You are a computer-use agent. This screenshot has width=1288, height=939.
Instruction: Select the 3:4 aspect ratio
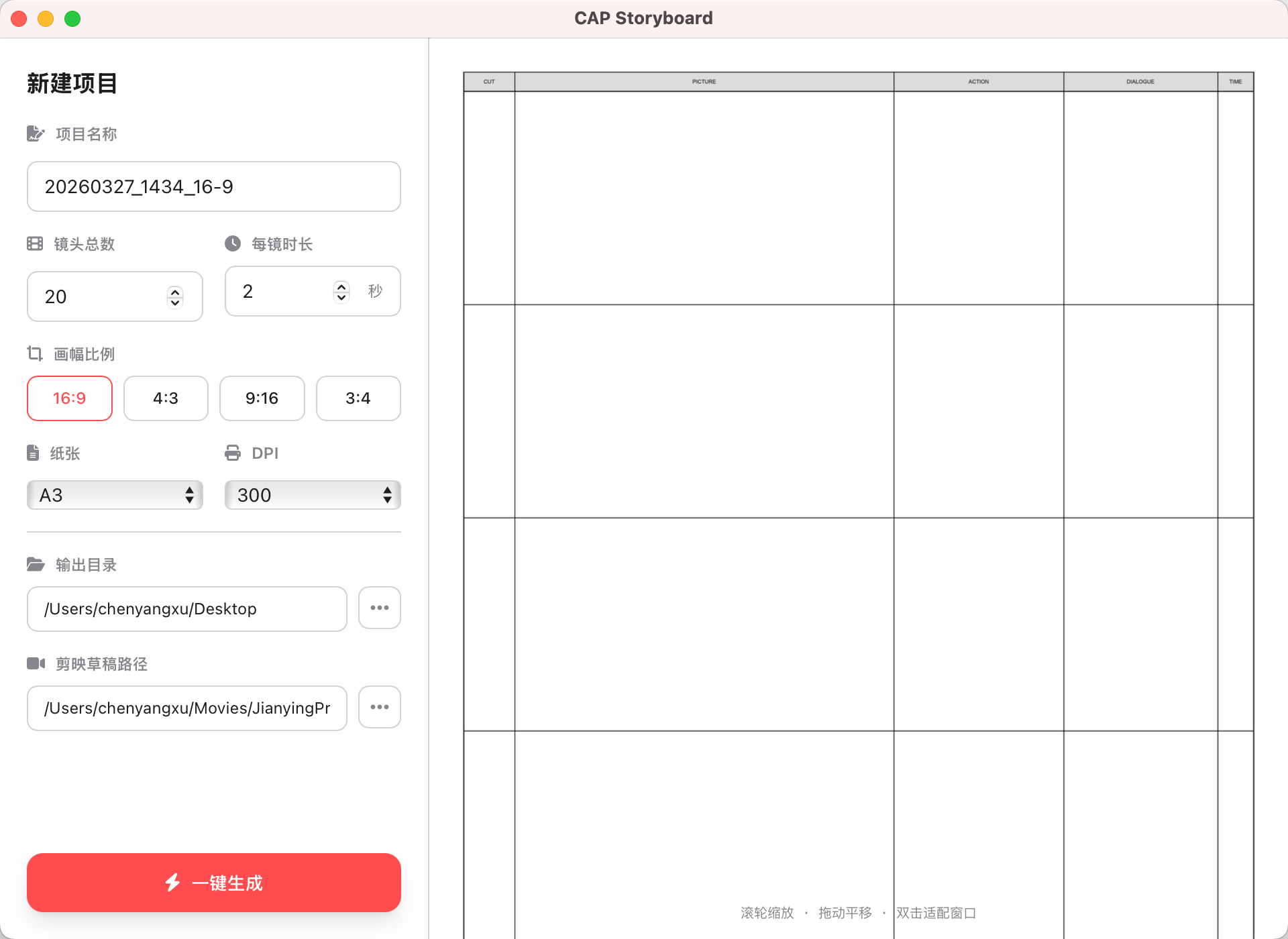(x=358, y=398)
